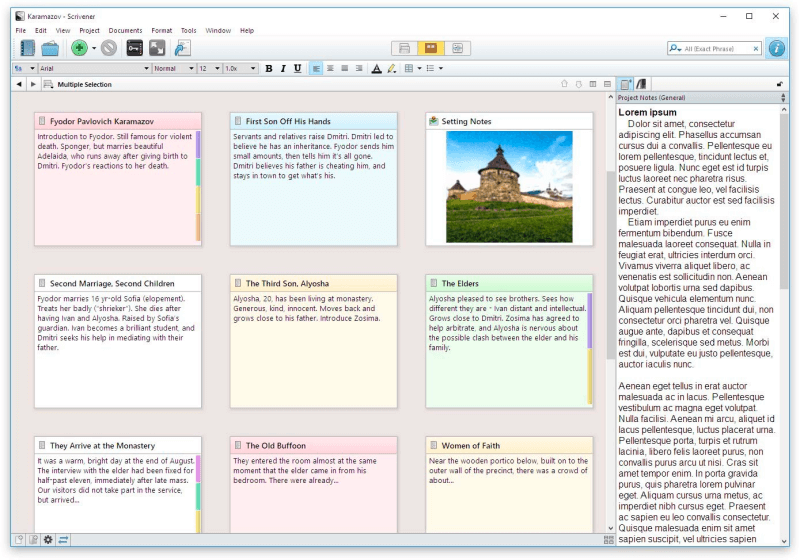Click the gear icon in footer
This screenshot has width=800, height=560.
pyautogui.click(x=48, y=540)
